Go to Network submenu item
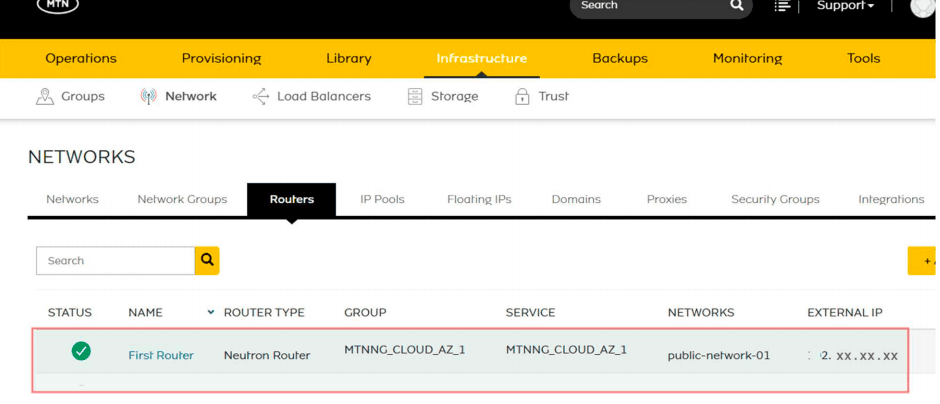Image resolution: width=940 pixels, height=404 pixels. 191,97
